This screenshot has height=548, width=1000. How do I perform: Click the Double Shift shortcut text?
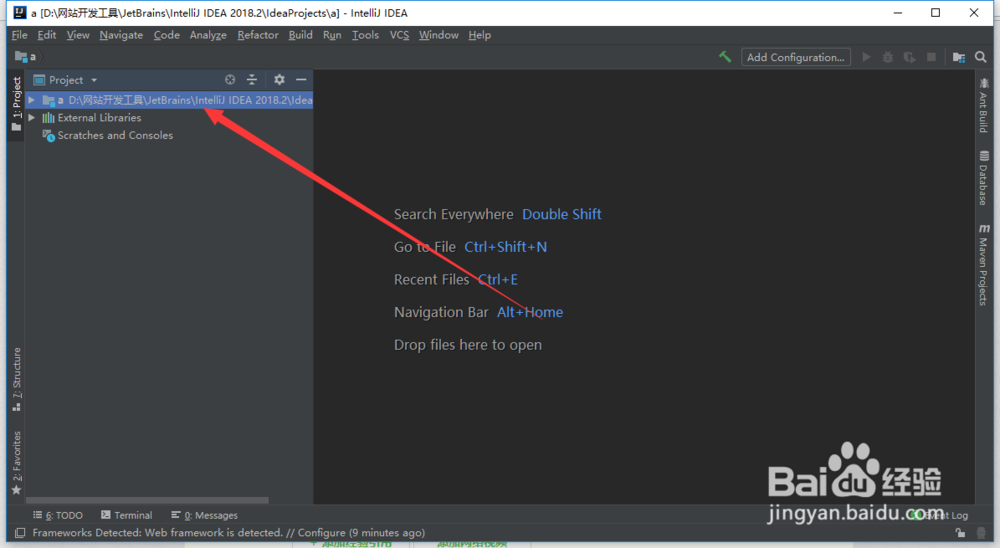click(x=562, y=214)
